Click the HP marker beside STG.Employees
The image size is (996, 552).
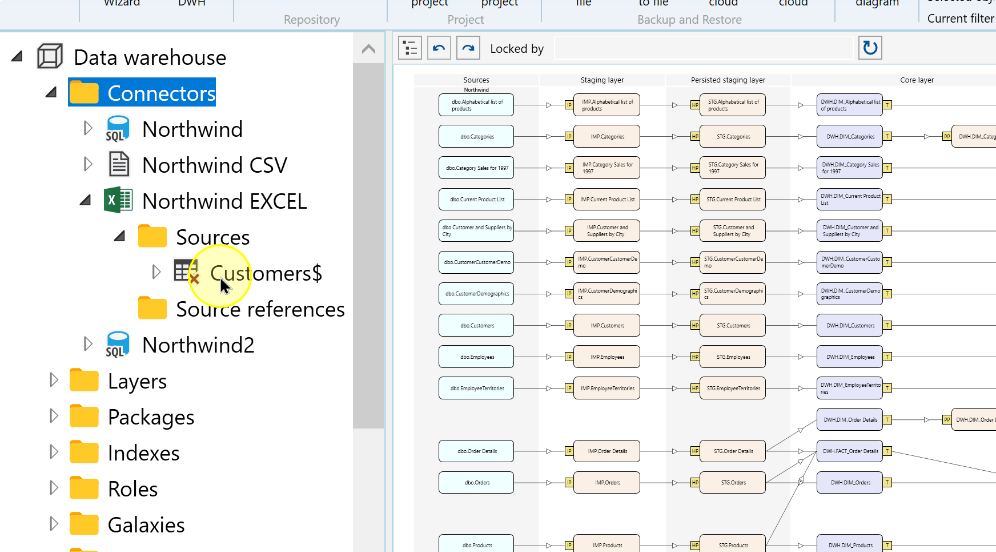click(695, 357)
